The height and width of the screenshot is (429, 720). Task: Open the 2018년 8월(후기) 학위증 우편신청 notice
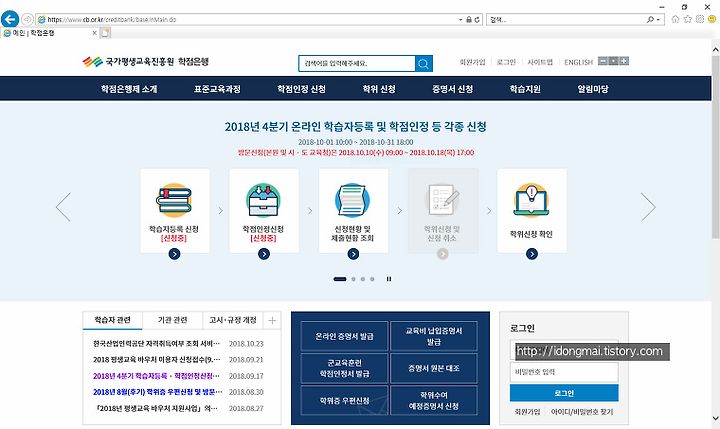158,392
